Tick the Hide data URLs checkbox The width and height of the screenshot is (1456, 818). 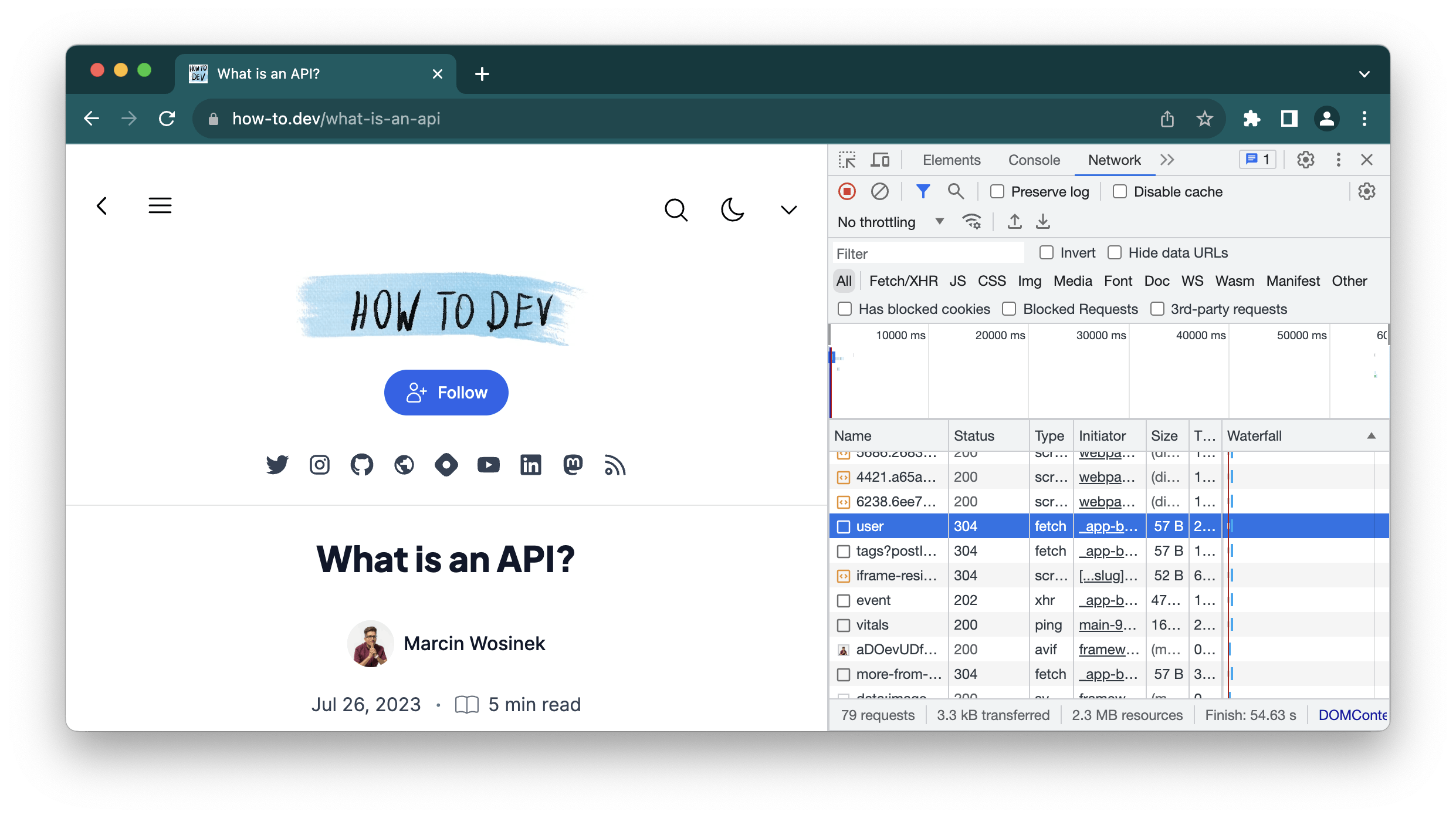(1115, 253)
